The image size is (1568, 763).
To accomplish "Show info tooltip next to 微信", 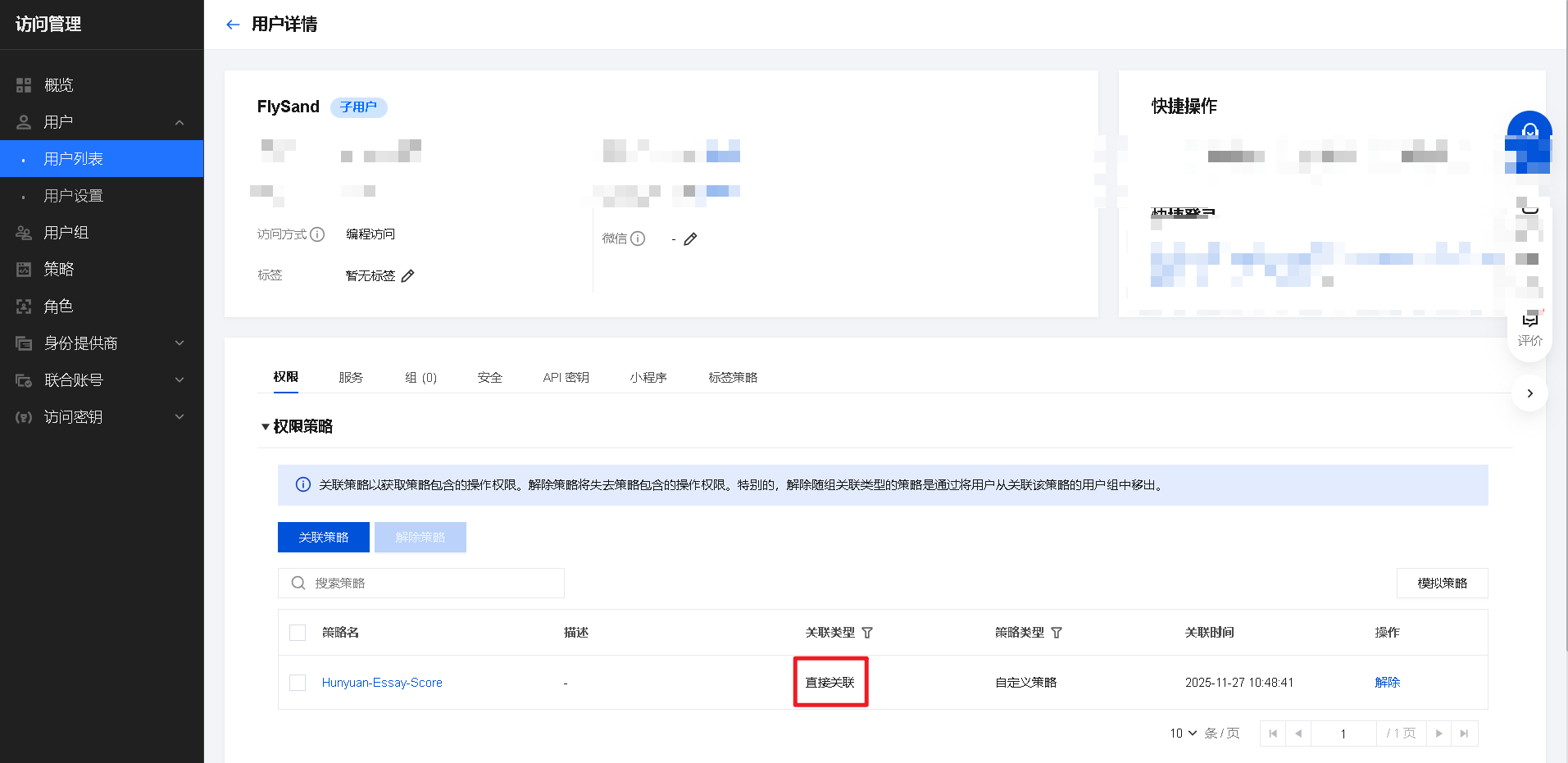I will click(x=638, y=238).
